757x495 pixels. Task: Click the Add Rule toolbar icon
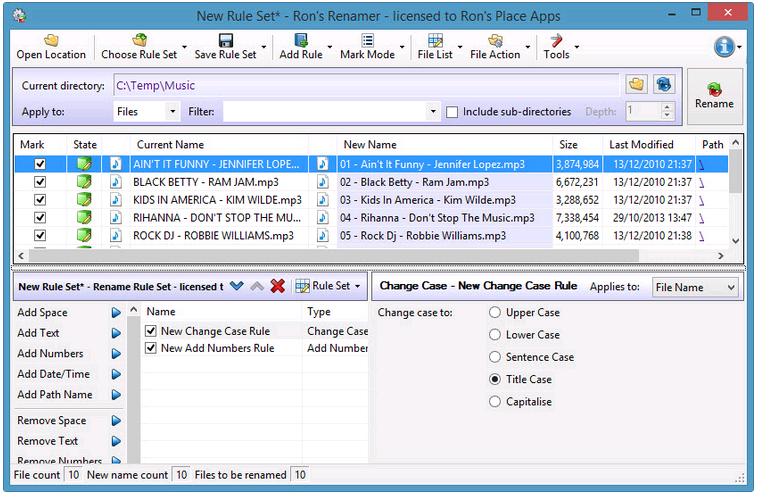tap(300, 41)
